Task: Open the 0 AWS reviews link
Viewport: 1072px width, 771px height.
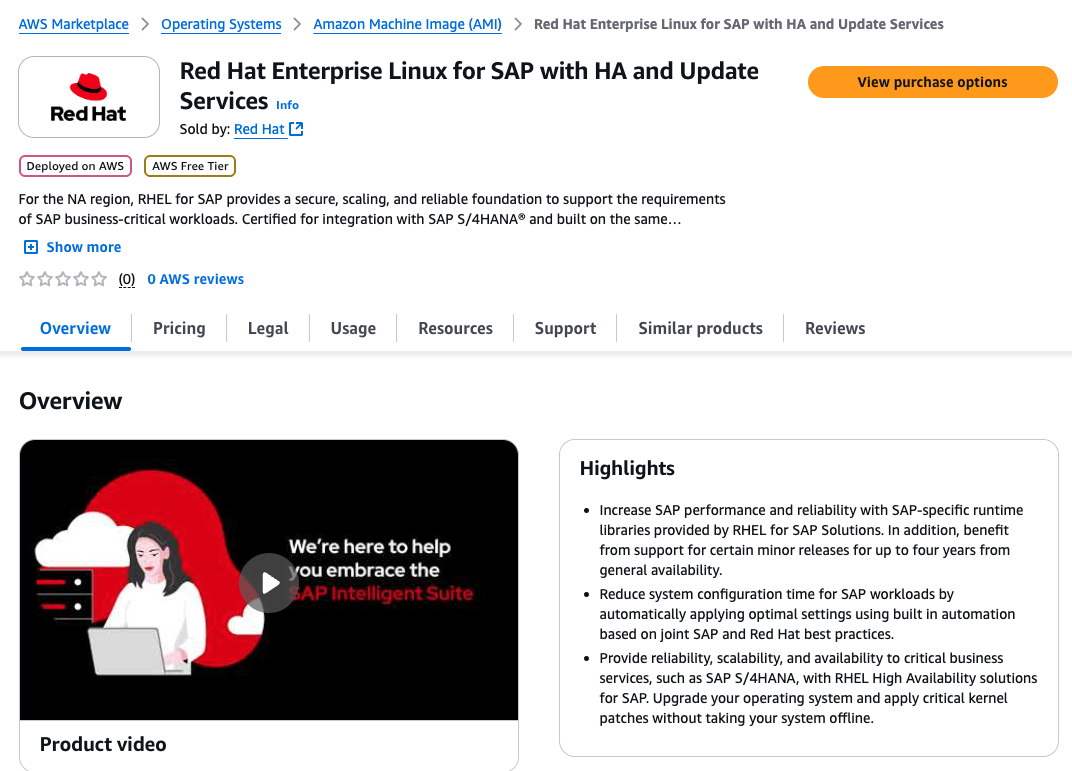Action: coord(196,279)
